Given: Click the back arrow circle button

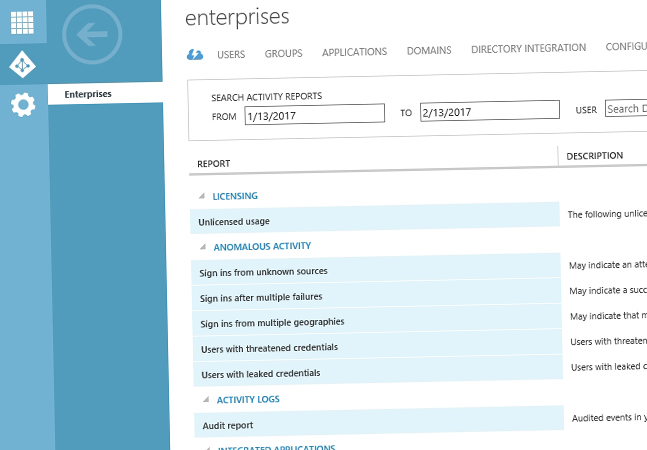Looking at the screenshot, I should (92, 37).
